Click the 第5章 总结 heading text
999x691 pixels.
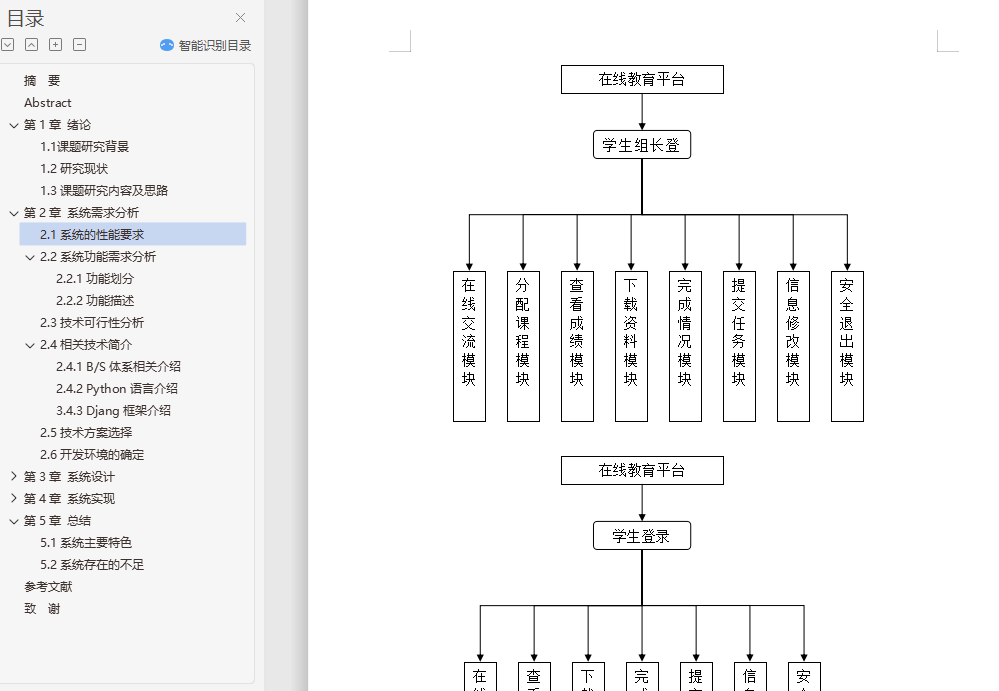(57, 521)
